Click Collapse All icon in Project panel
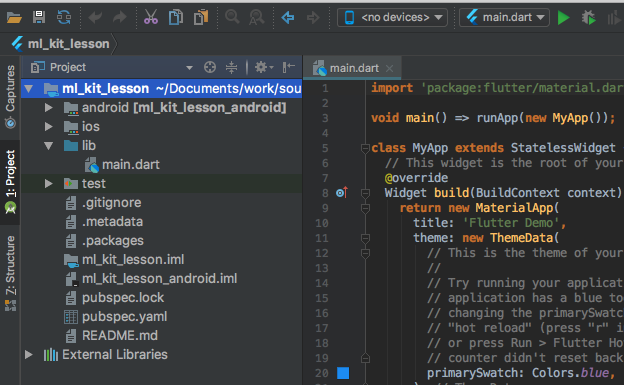The image size is (624, 385). click(231, 67)
